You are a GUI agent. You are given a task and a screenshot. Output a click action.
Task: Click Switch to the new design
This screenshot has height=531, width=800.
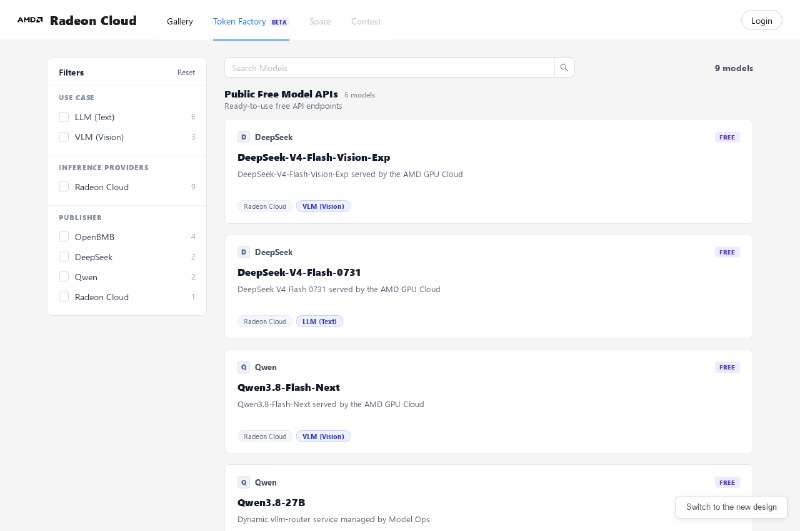tap(731, 507)
